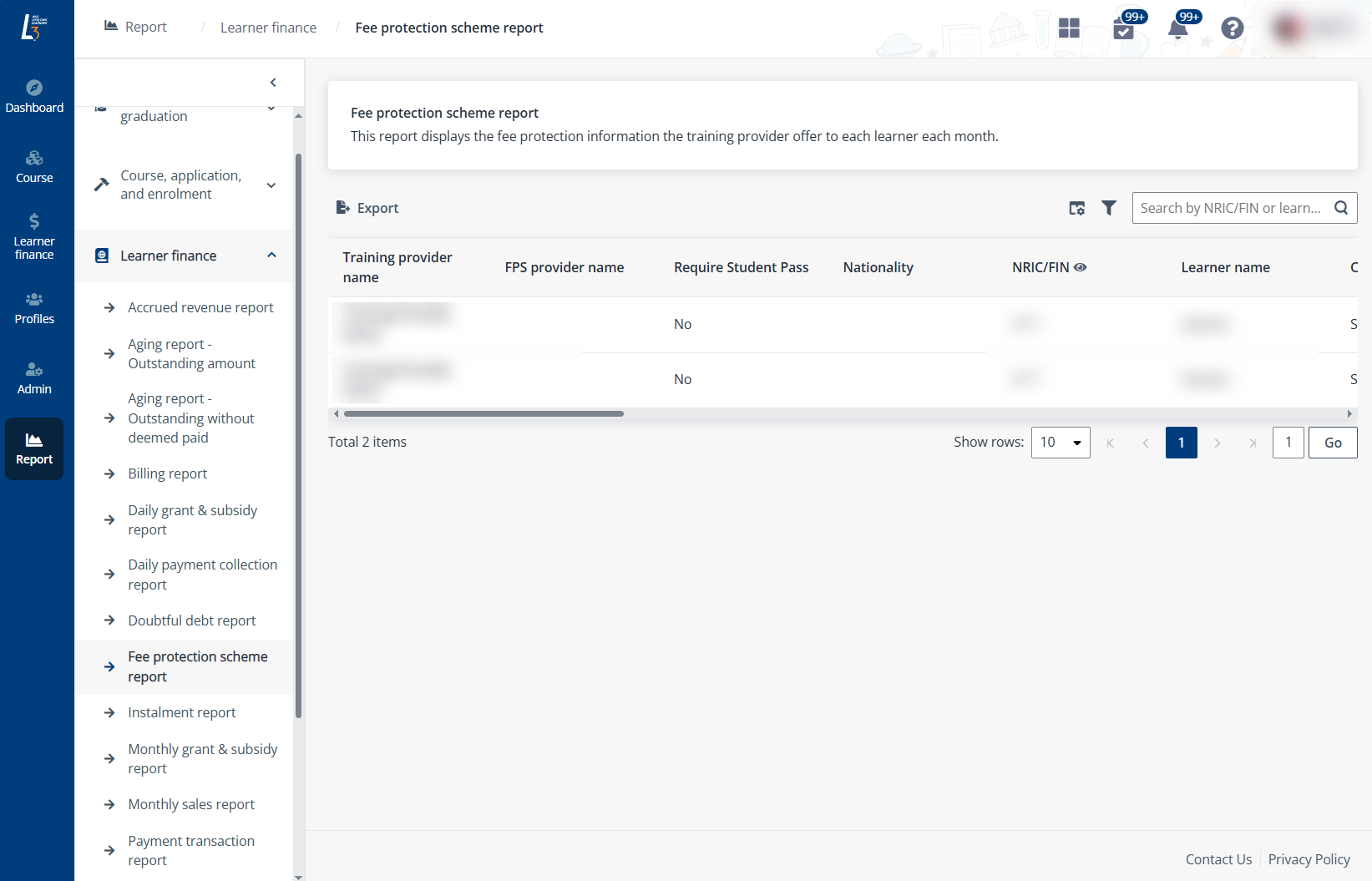1372x881 pixels.
Task: Open the apps grid icon
Action: (1069, 28)
